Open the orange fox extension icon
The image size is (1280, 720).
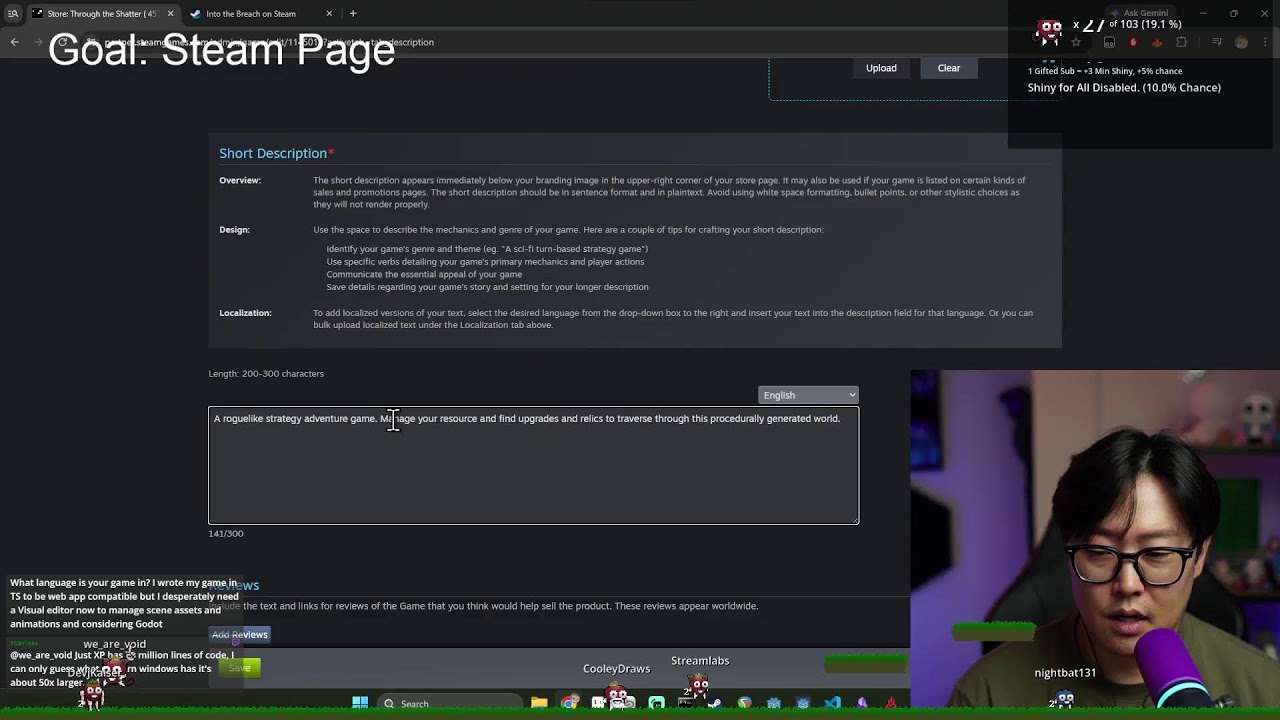pyautogui.click(x=1157, y=42)
